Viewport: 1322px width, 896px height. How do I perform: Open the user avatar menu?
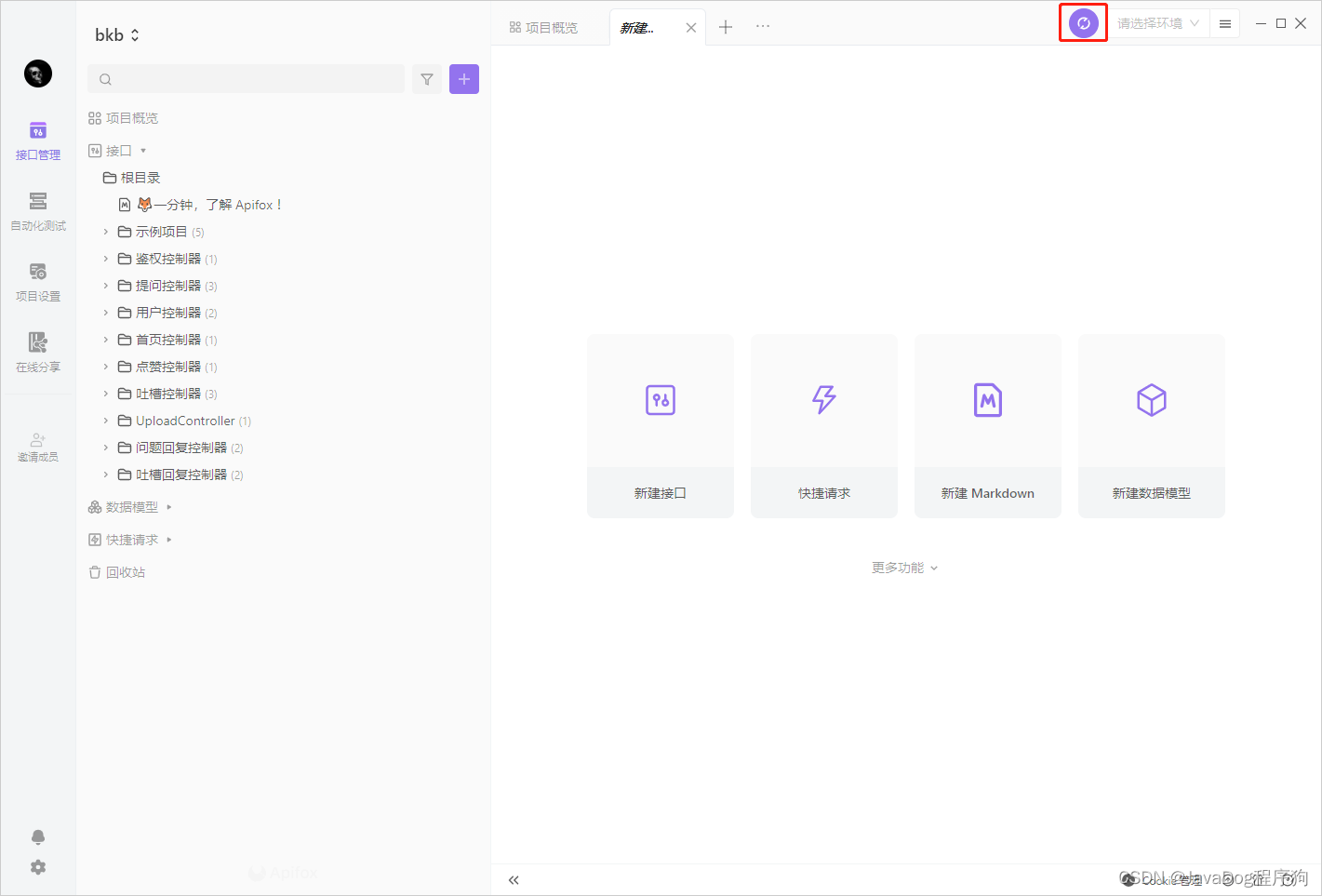pyautogui.click(x=38, y=74)
